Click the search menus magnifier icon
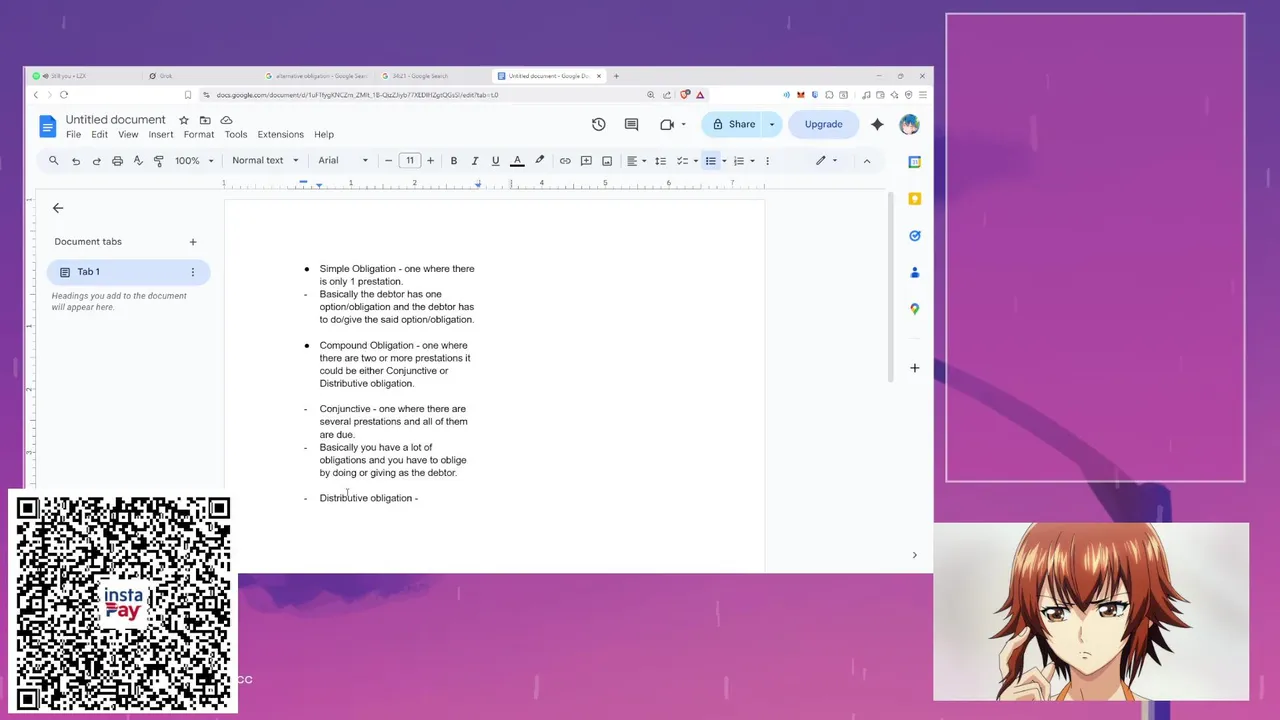Screen dimensions: 1280x720 tap(54, 161)
